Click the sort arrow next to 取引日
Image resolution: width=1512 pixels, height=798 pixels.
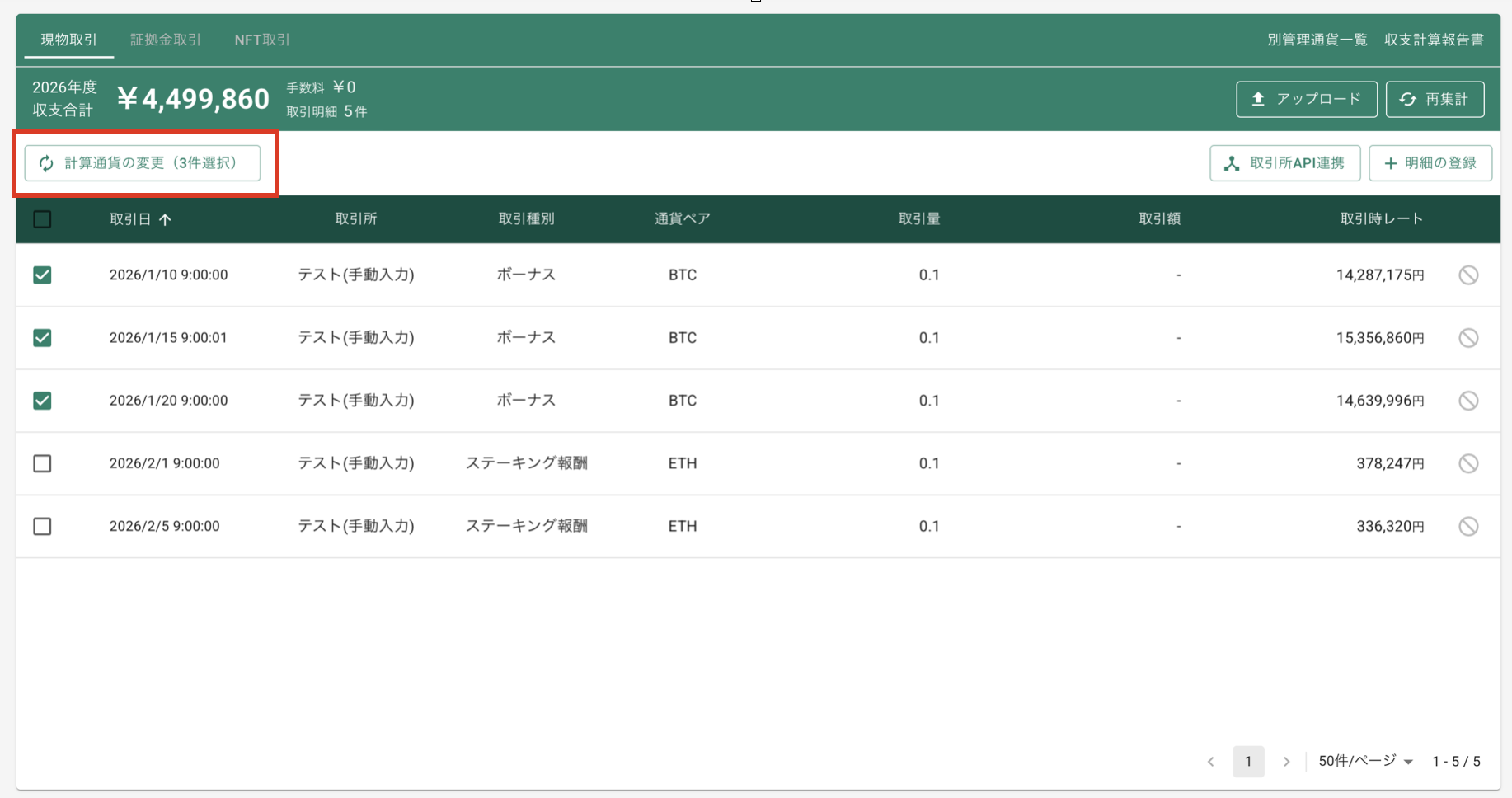[165, 219]
